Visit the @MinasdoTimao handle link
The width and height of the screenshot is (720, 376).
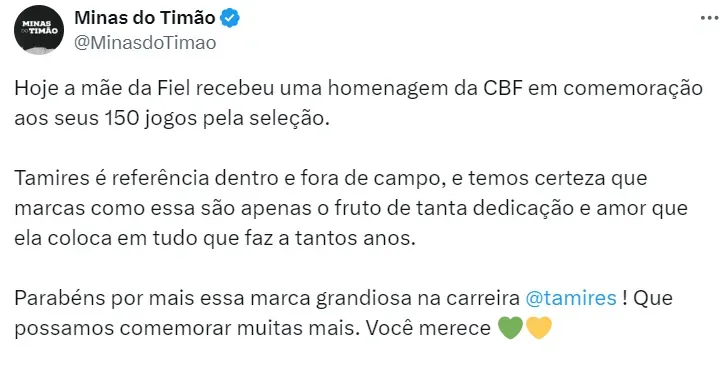click(x=145, y=43)
